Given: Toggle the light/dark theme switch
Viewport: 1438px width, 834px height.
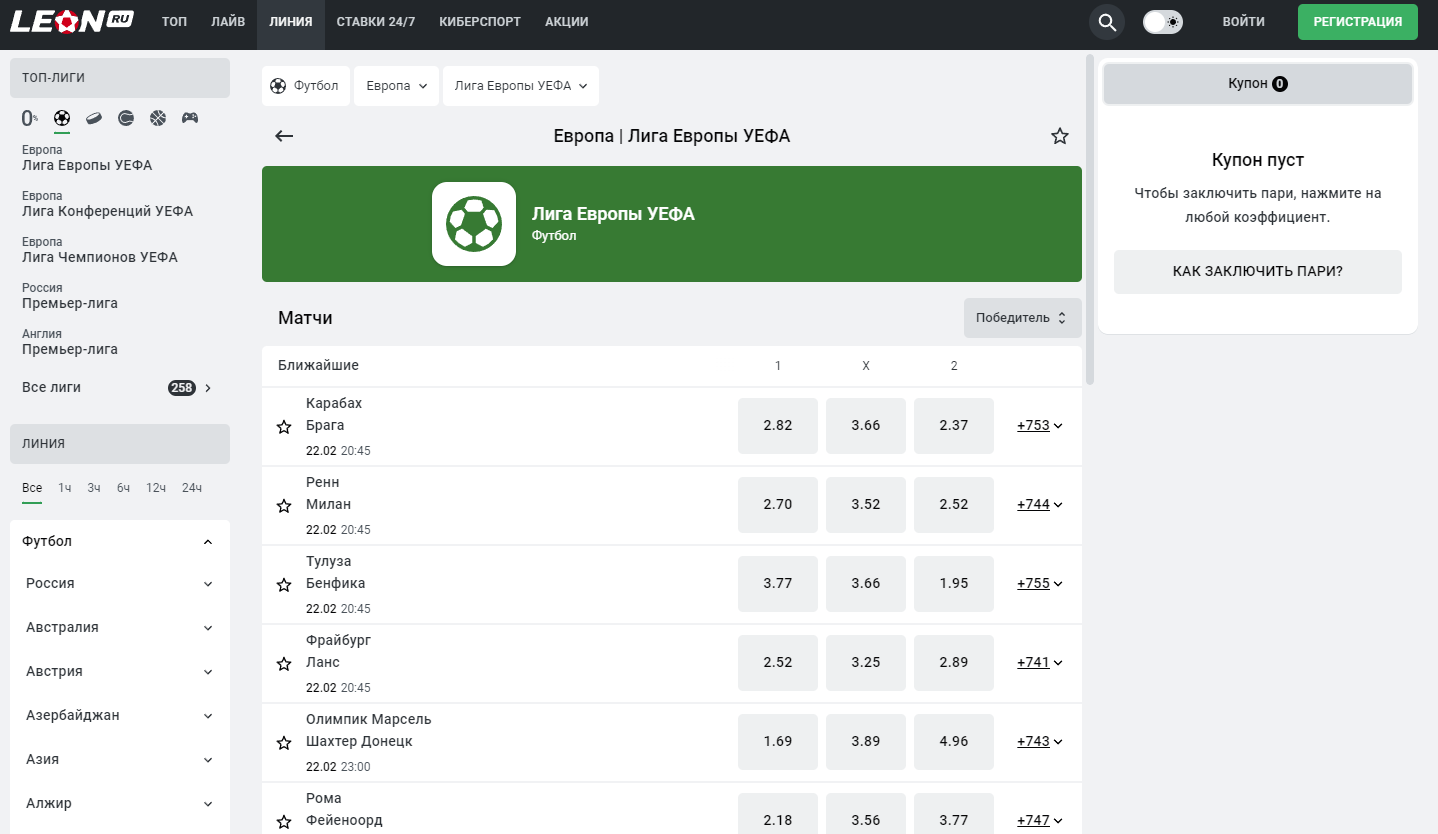Looking at the screenshot, I should pos(1163,22).
